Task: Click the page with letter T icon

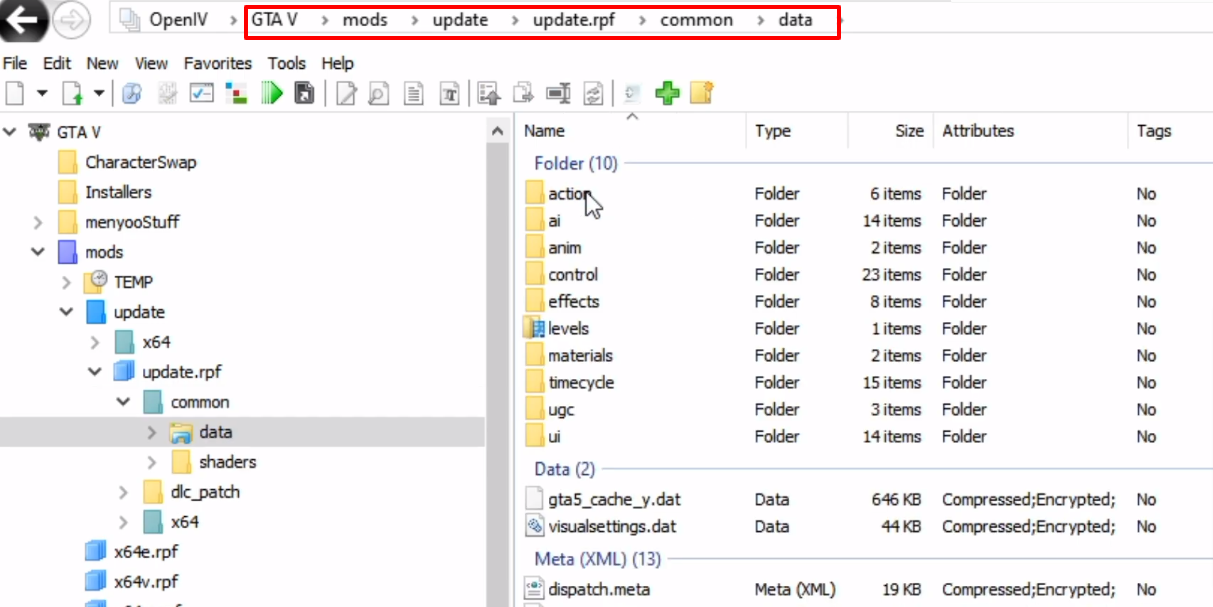Action: pos(450,93)
